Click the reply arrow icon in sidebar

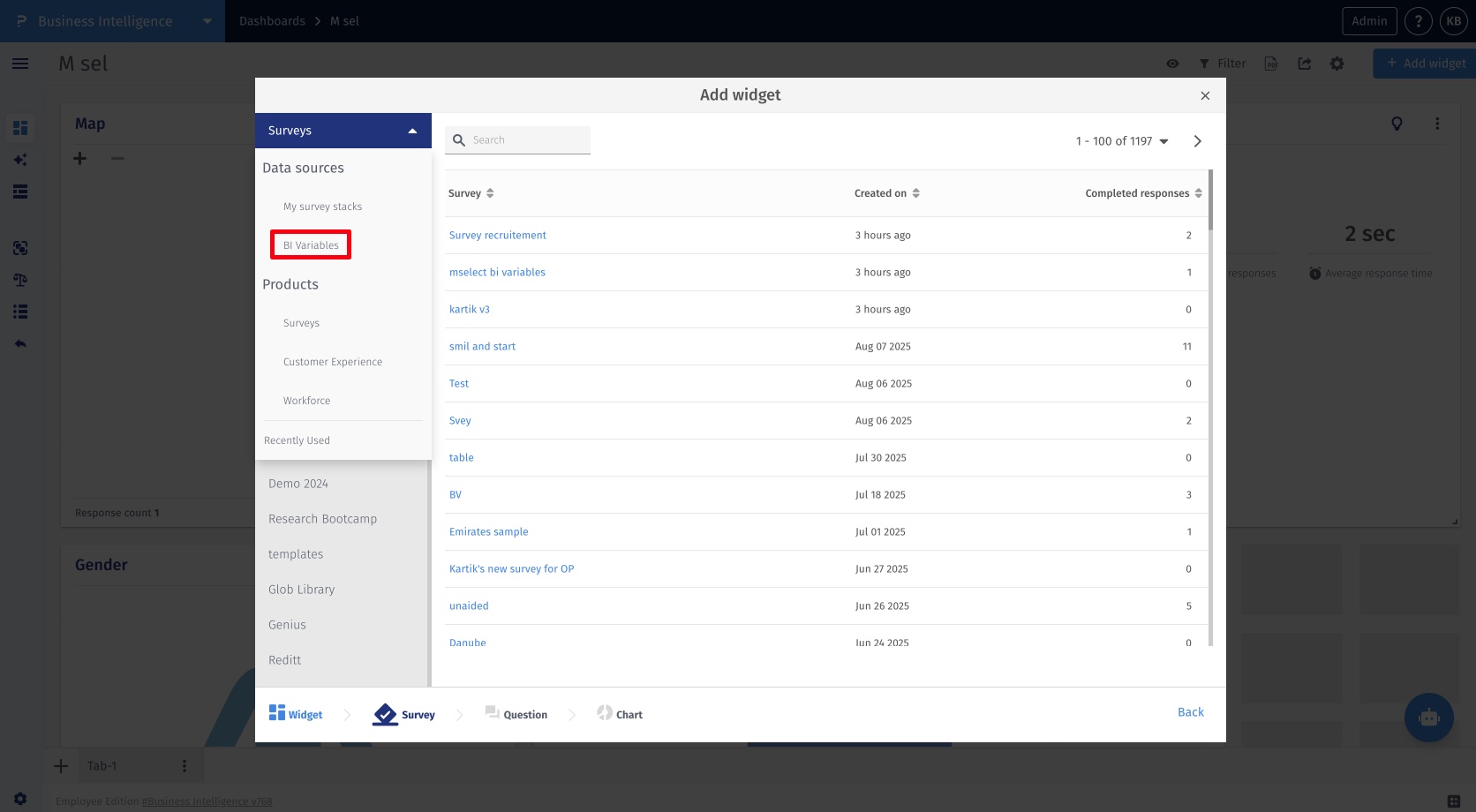pos(20,343)
